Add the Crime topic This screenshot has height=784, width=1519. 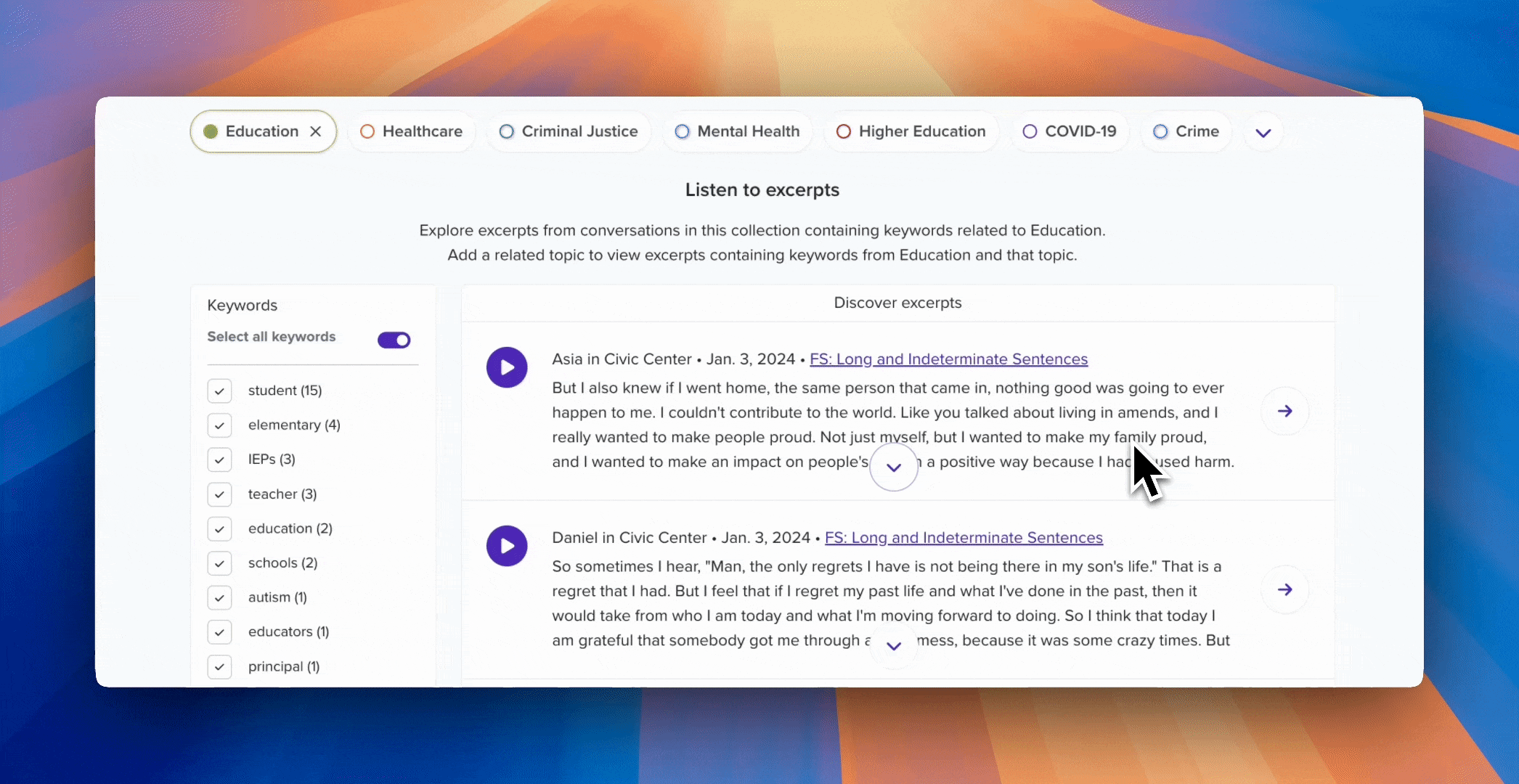click(x=1186, y=131)
